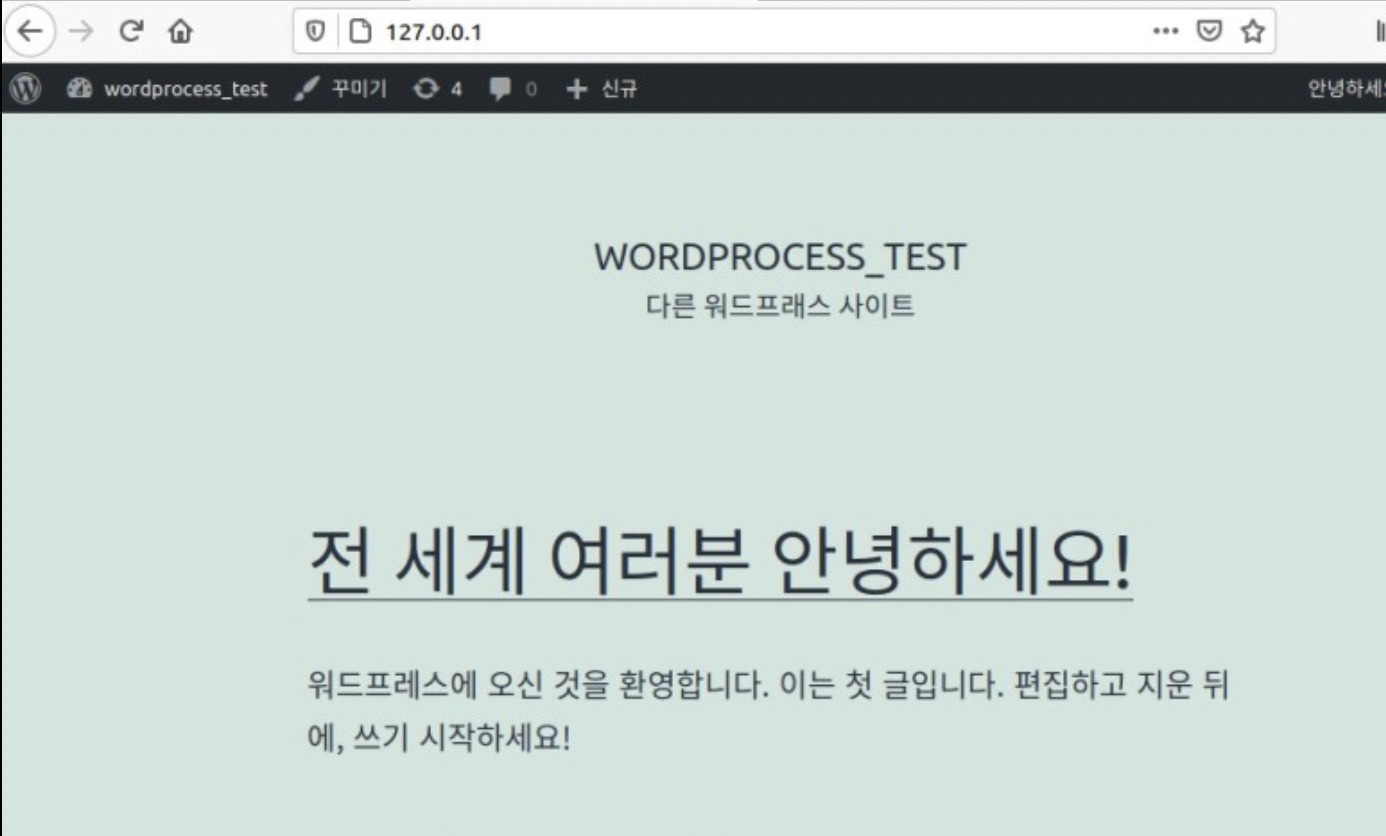Click the page info icon in address bar
1386x836 pixels.
(361, 32)
